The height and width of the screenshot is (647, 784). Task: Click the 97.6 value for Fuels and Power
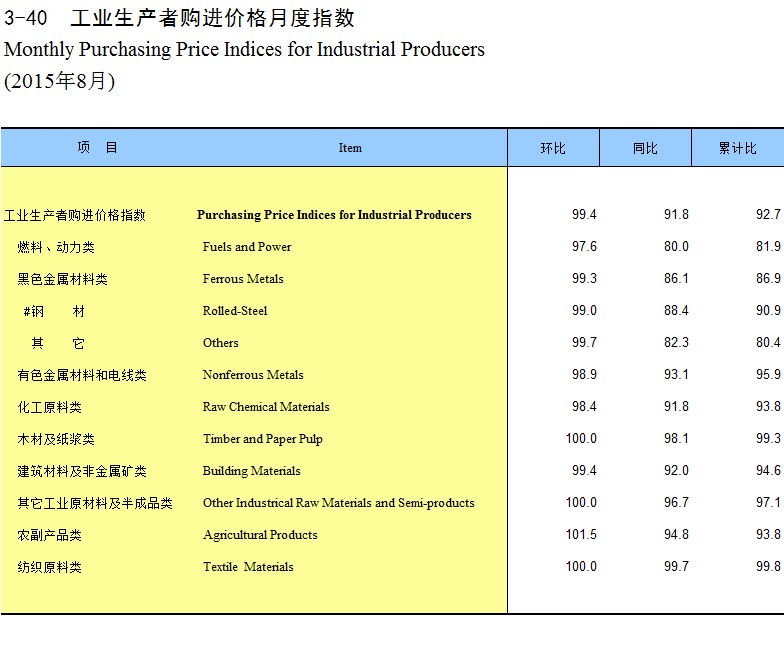pos(584,246)
